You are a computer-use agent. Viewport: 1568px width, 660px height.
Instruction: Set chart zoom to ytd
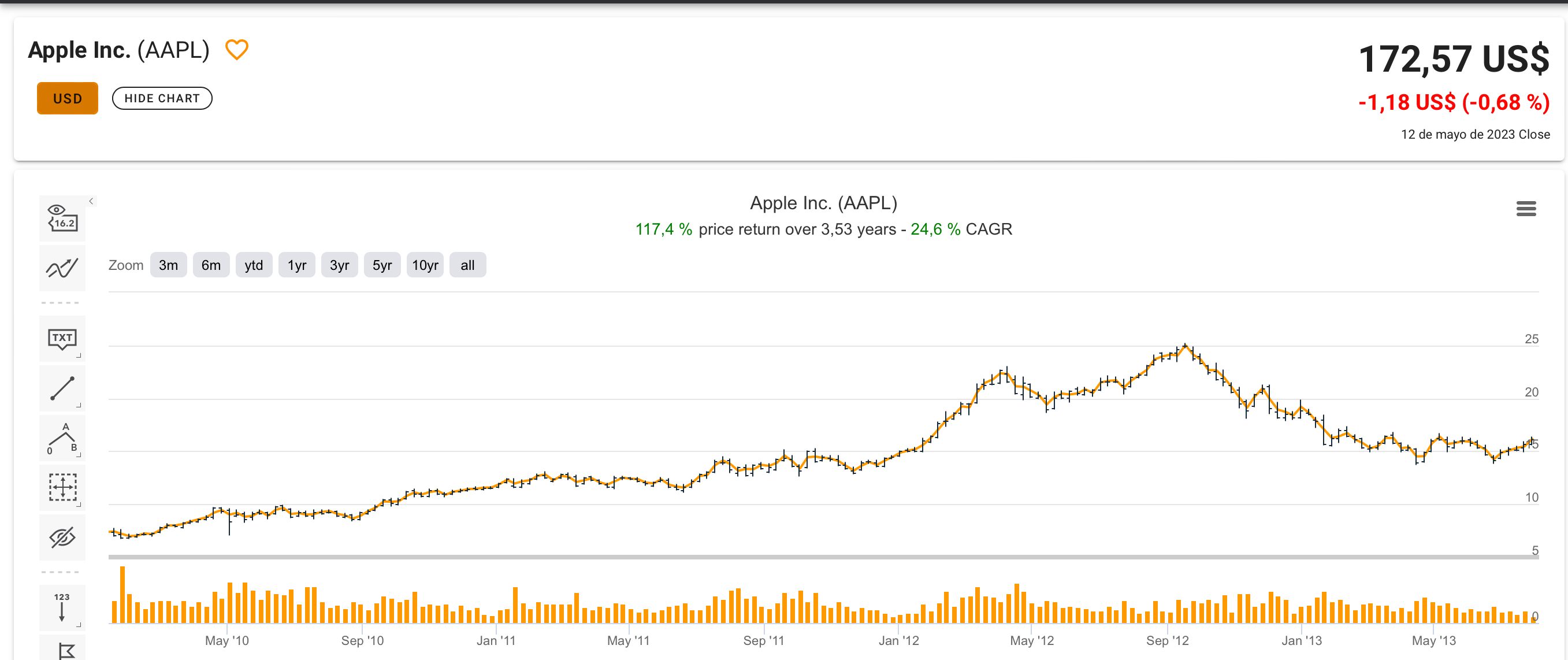pos(254,265)
